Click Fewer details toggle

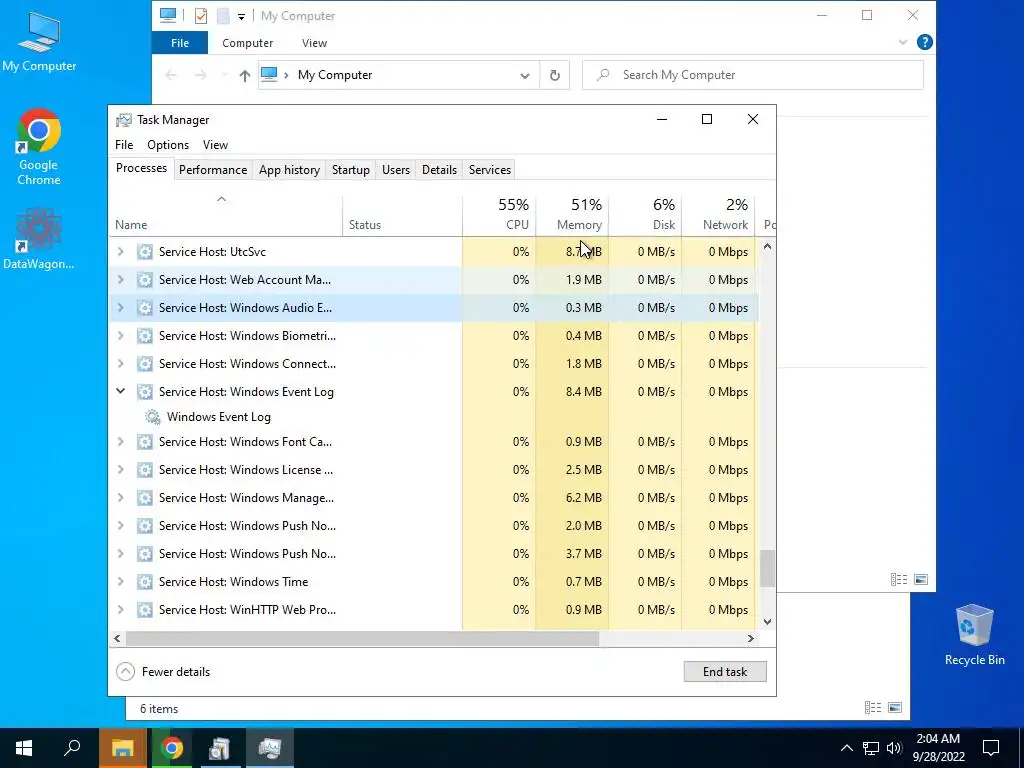(x=163, y=671)
